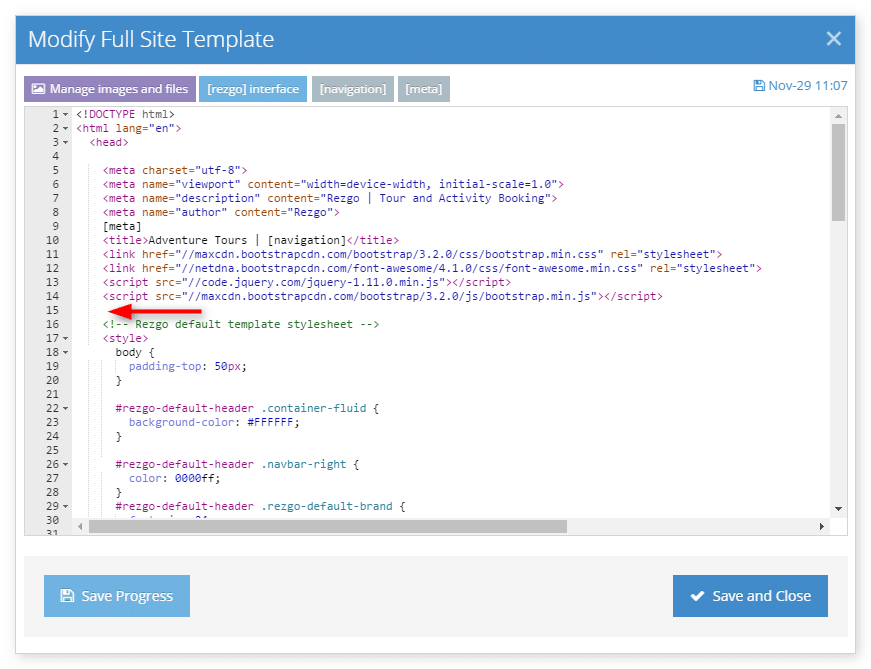Click line number 5 in the gutter

56,170
